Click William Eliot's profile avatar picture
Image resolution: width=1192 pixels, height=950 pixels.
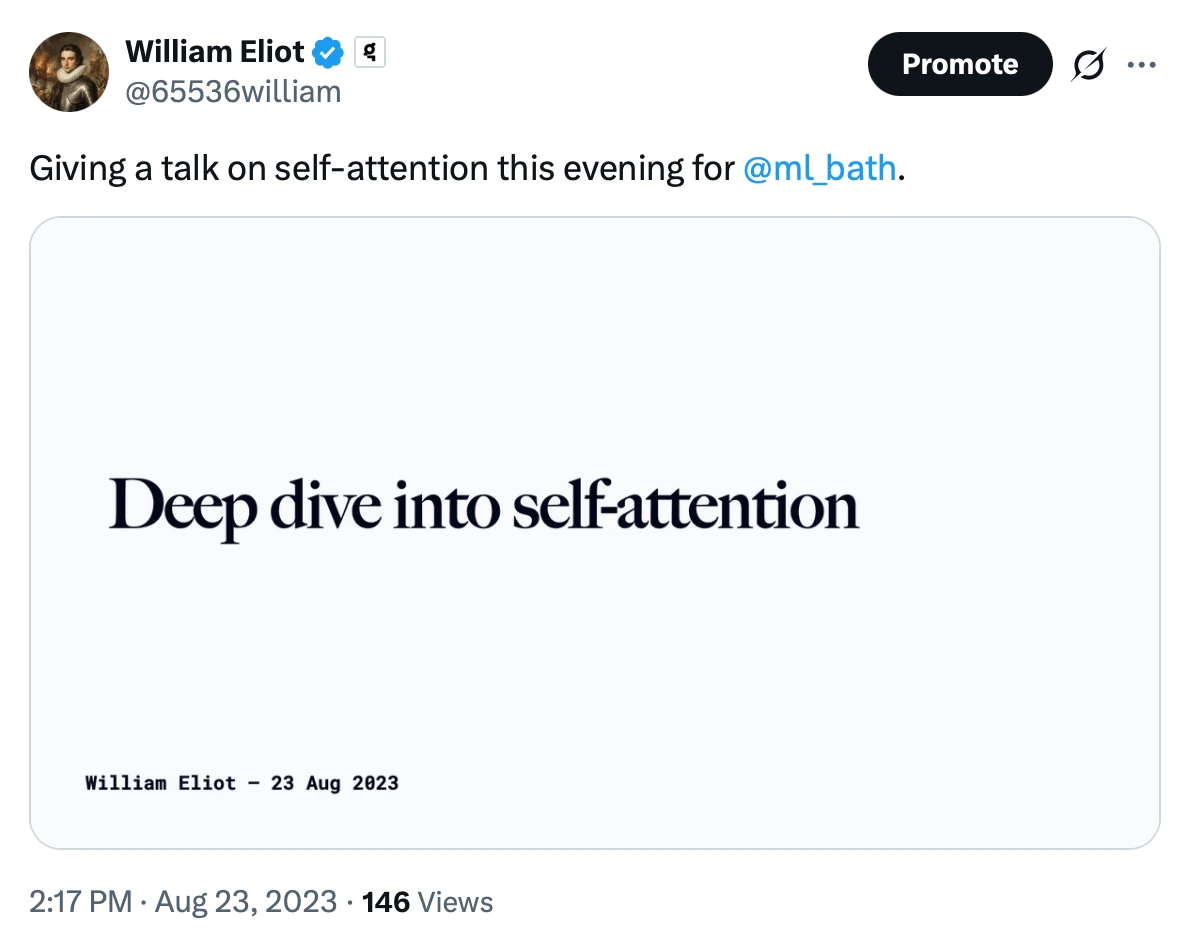pyautogui.click(x=69, y=71)
